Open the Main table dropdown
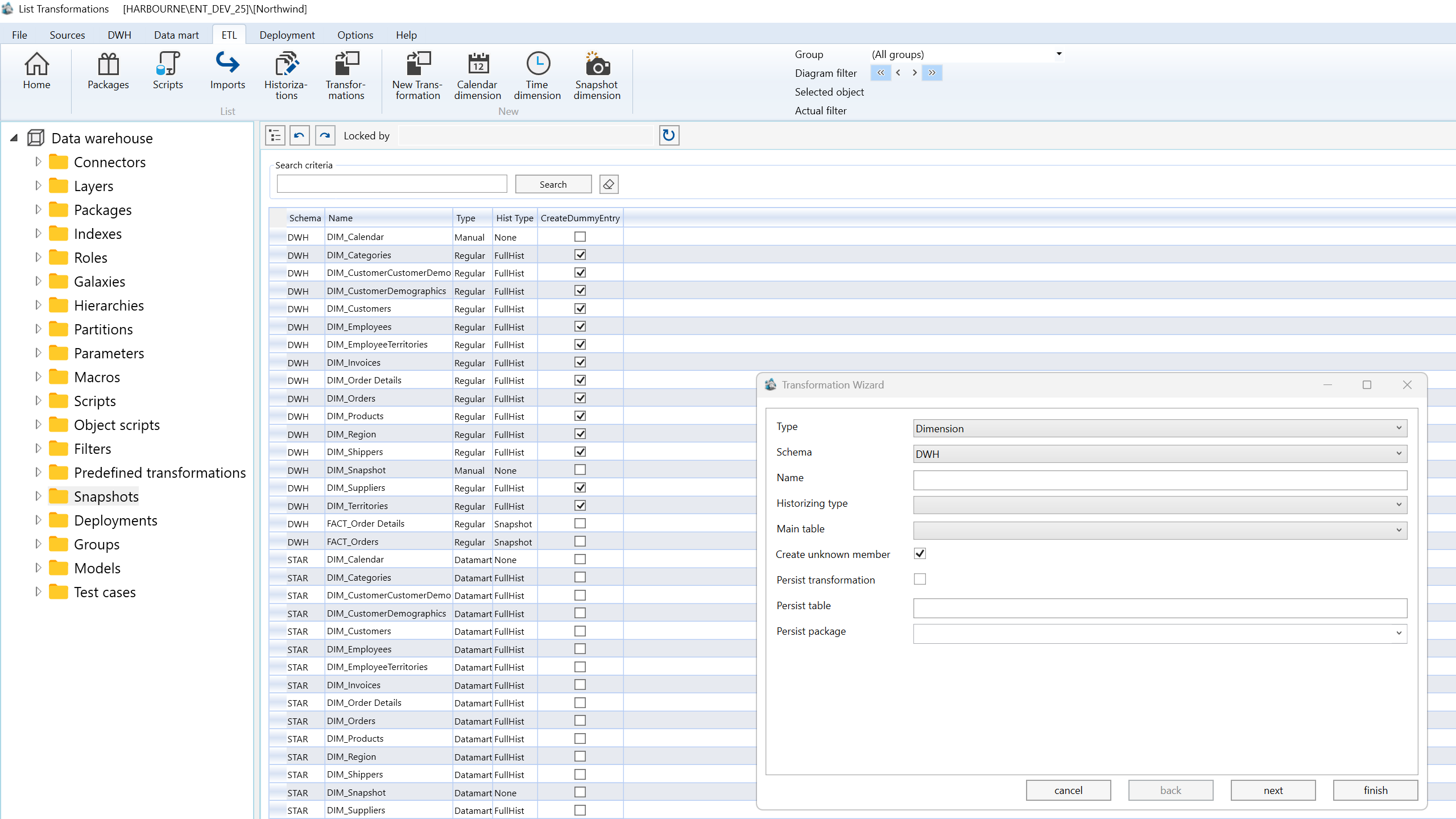Image resolution: width=1456 pixels, height=819 pixels. click(1160, 531)
